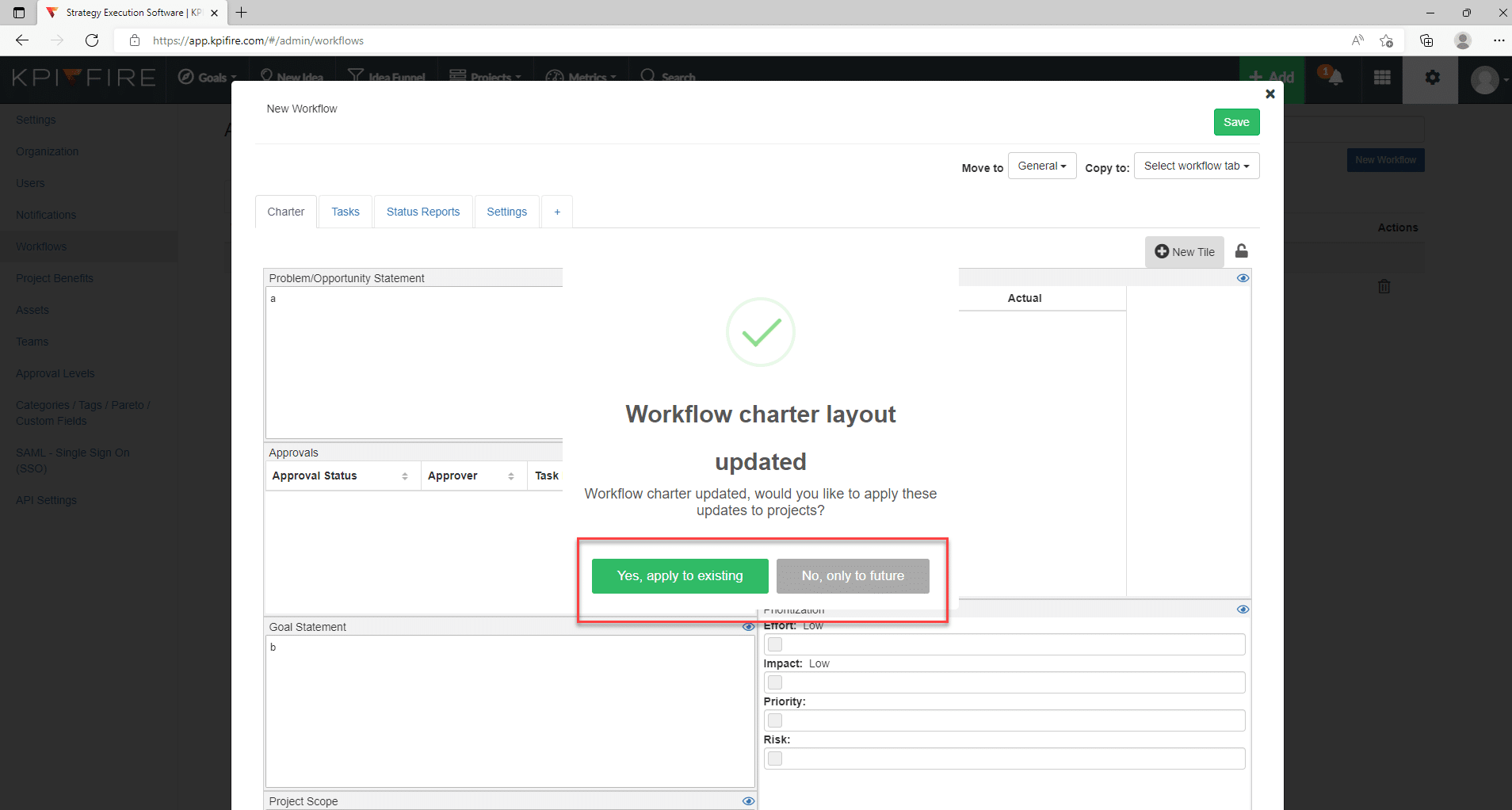1512x810 pixels.
Task: Close the New Workflow dialog
Action: 1270,94
